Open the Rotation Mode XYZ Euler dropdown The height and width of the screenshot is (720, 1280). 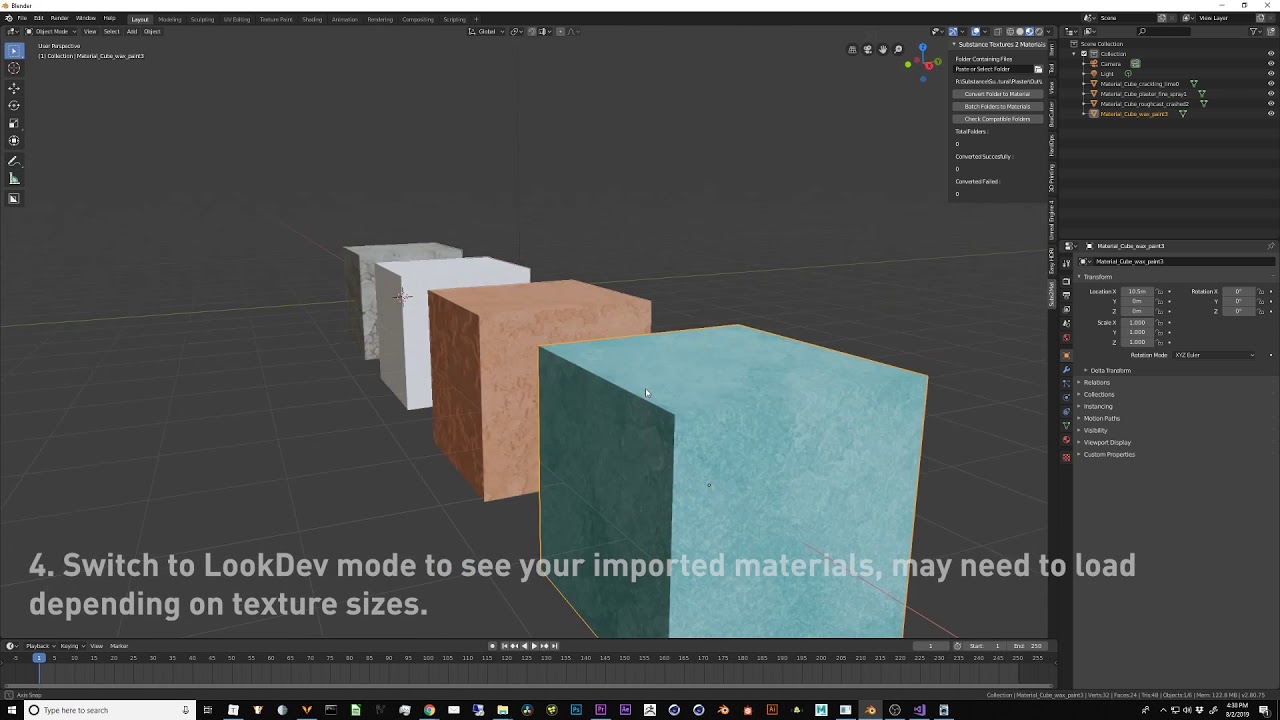click(1214, 355)
